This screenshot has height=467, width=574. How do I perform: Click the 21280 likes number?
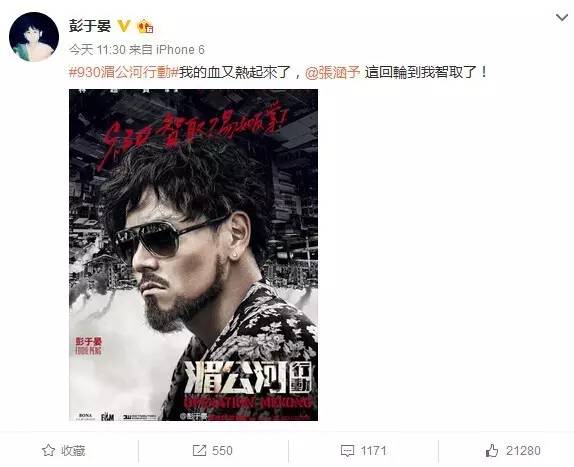click(x=523, y=451)
